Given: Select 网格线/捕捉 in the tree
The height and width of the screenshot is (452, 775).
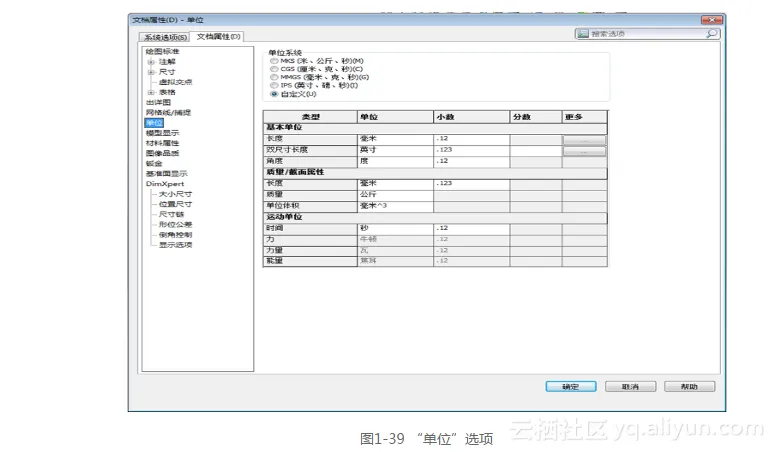Looking at the screenshot, I should click(x=168, y=113).
